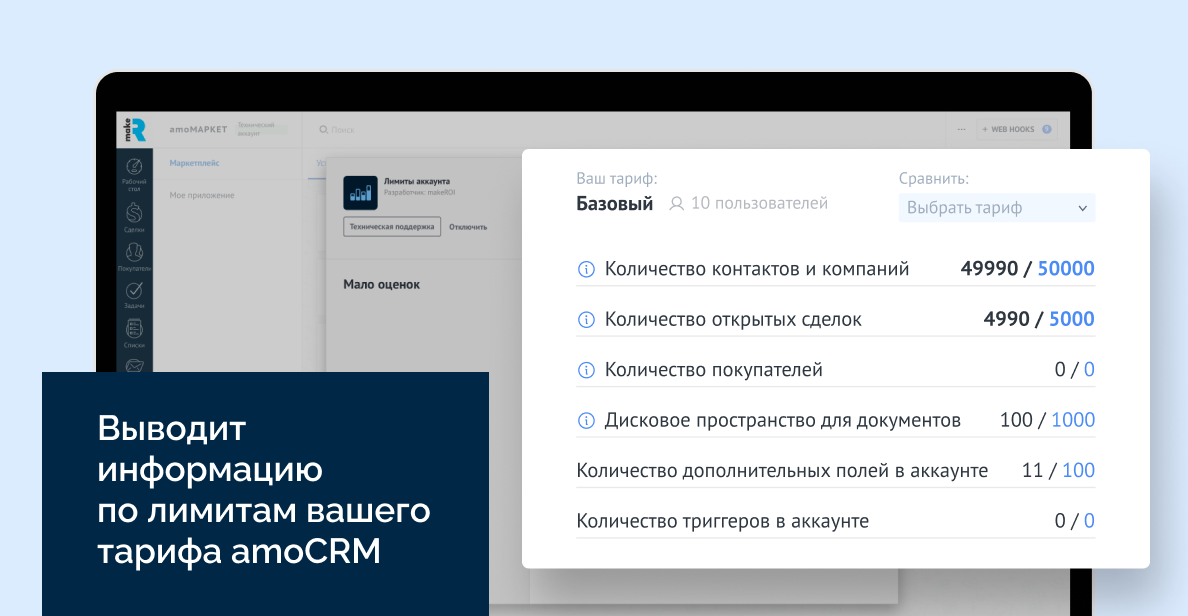This screenshot has height=616, width=1188.
Task: Click the Количество дополнительных полей в аккаунте label
Action: [x=782, y=471]
